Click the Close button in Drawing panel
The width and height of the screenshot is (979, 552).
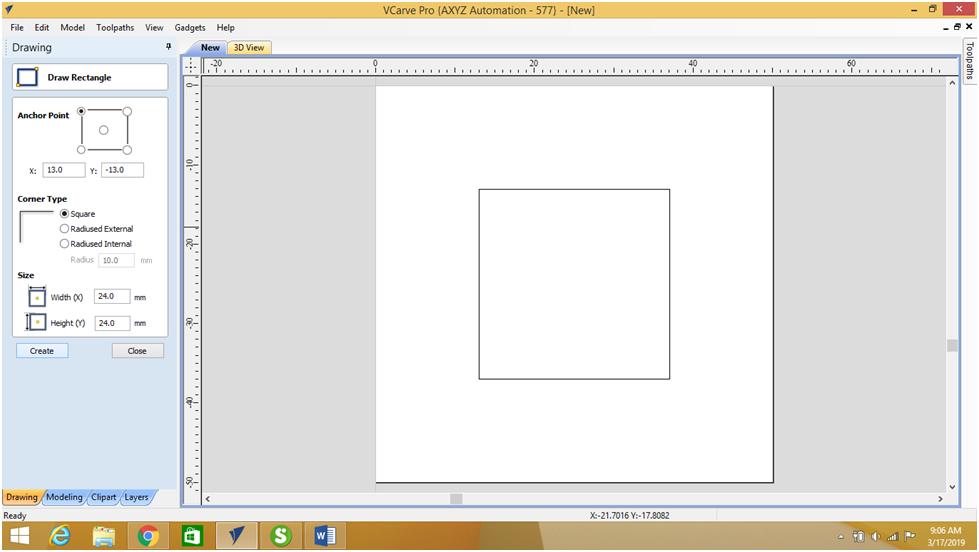(x=137, y=351)
